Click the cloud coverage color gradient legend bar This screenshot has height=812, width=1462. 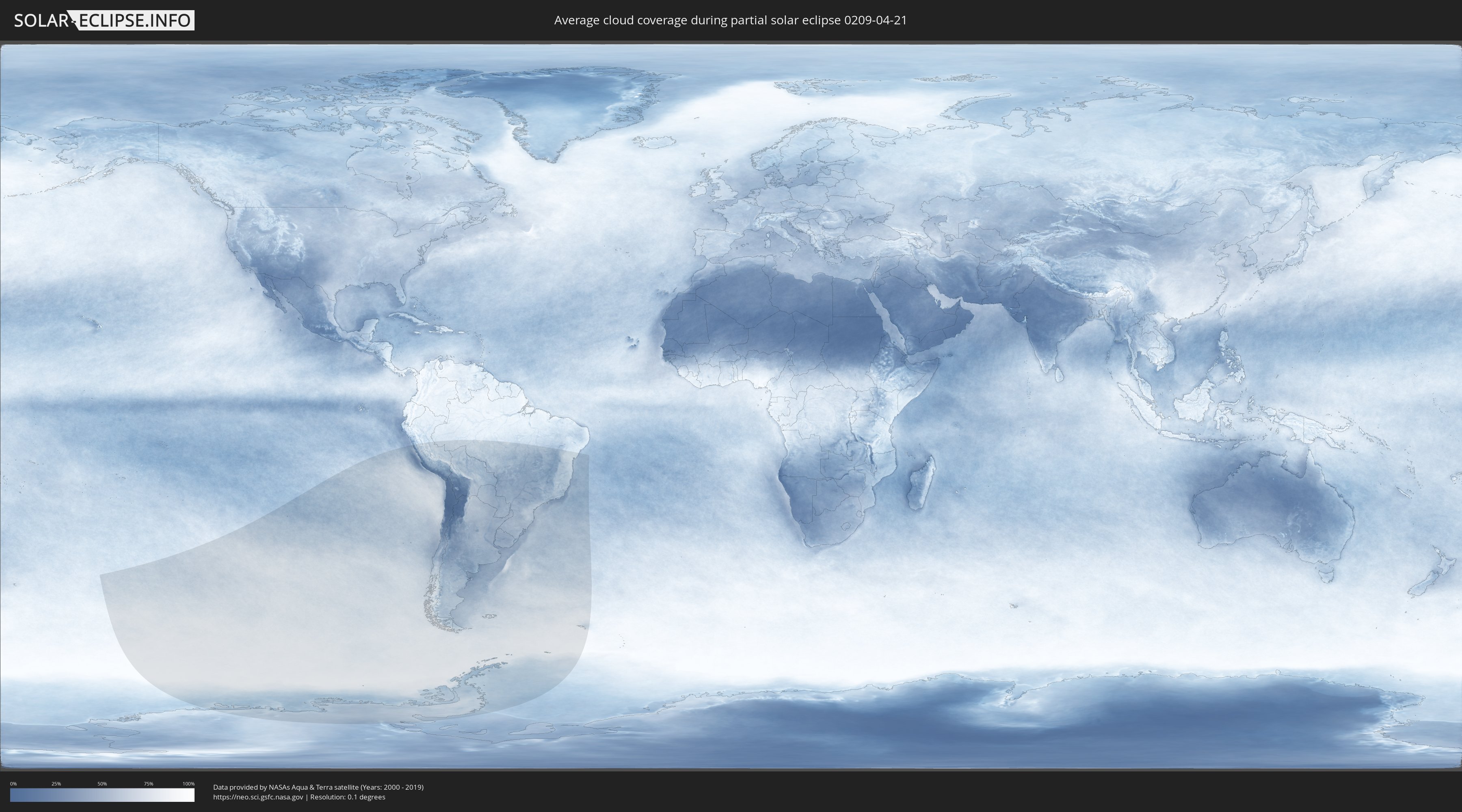[102, 795]
